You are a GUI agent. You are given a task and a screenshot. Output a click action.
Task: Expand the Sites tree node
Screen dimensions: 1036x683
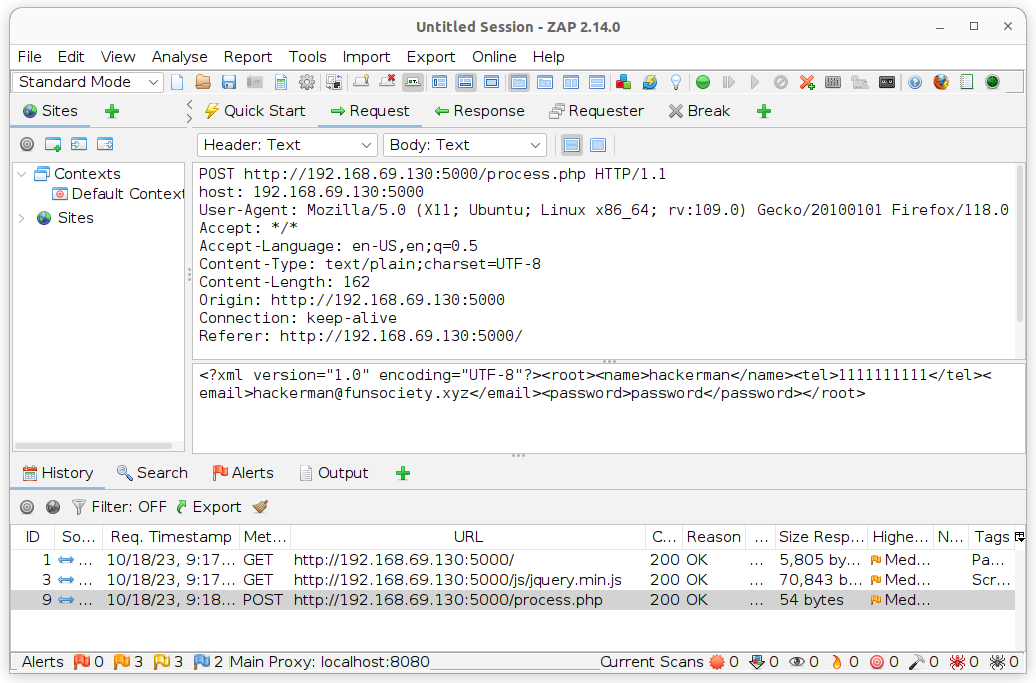click(x=23, y=218)
